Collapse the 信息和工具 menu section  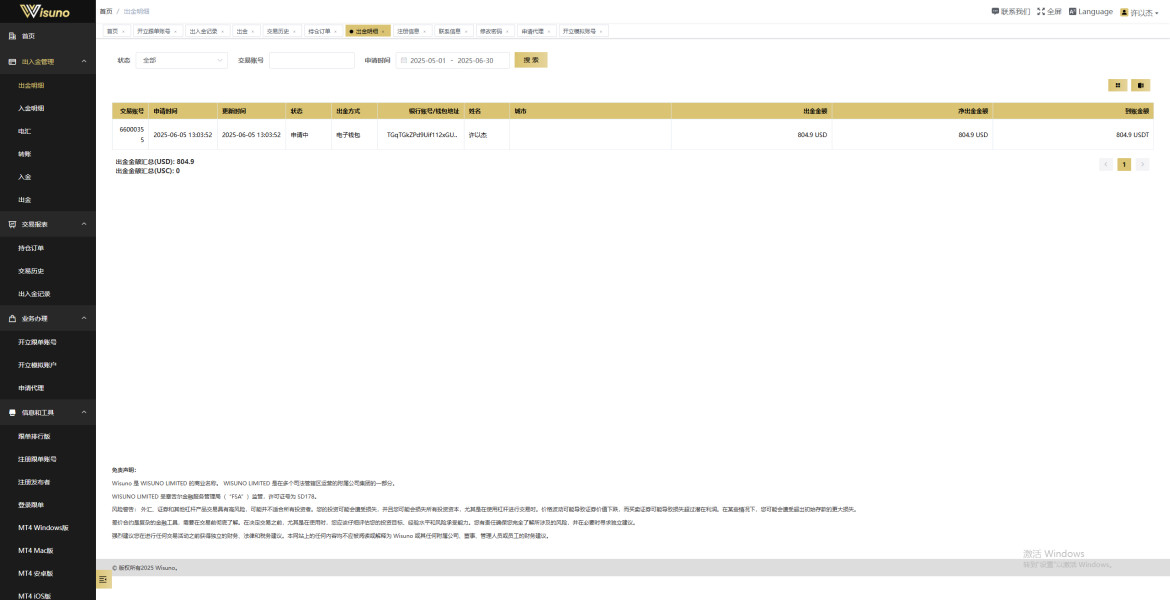coord(84,413)
